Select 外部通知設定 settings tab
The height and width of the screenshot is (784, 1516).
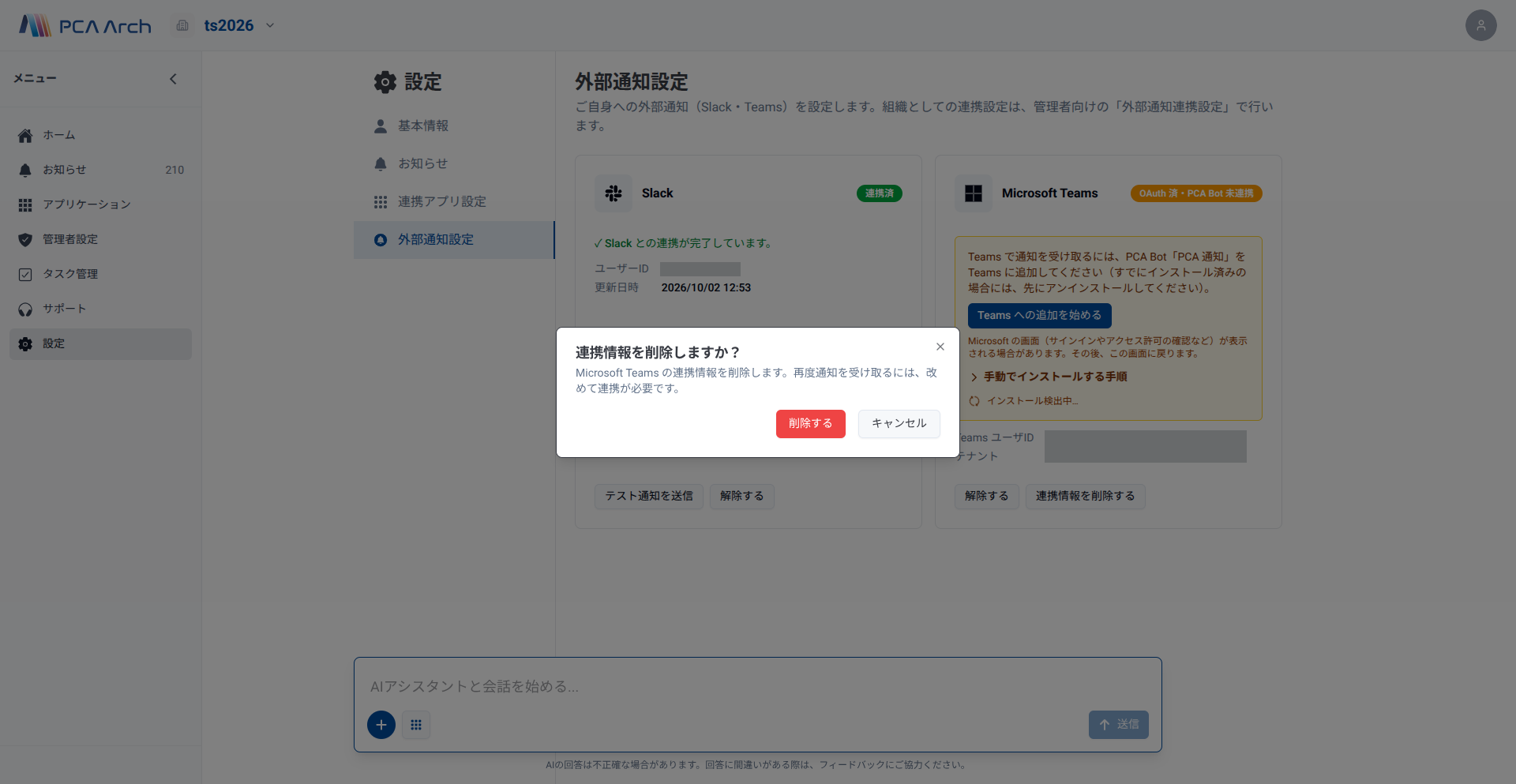(x=454, y=239)
